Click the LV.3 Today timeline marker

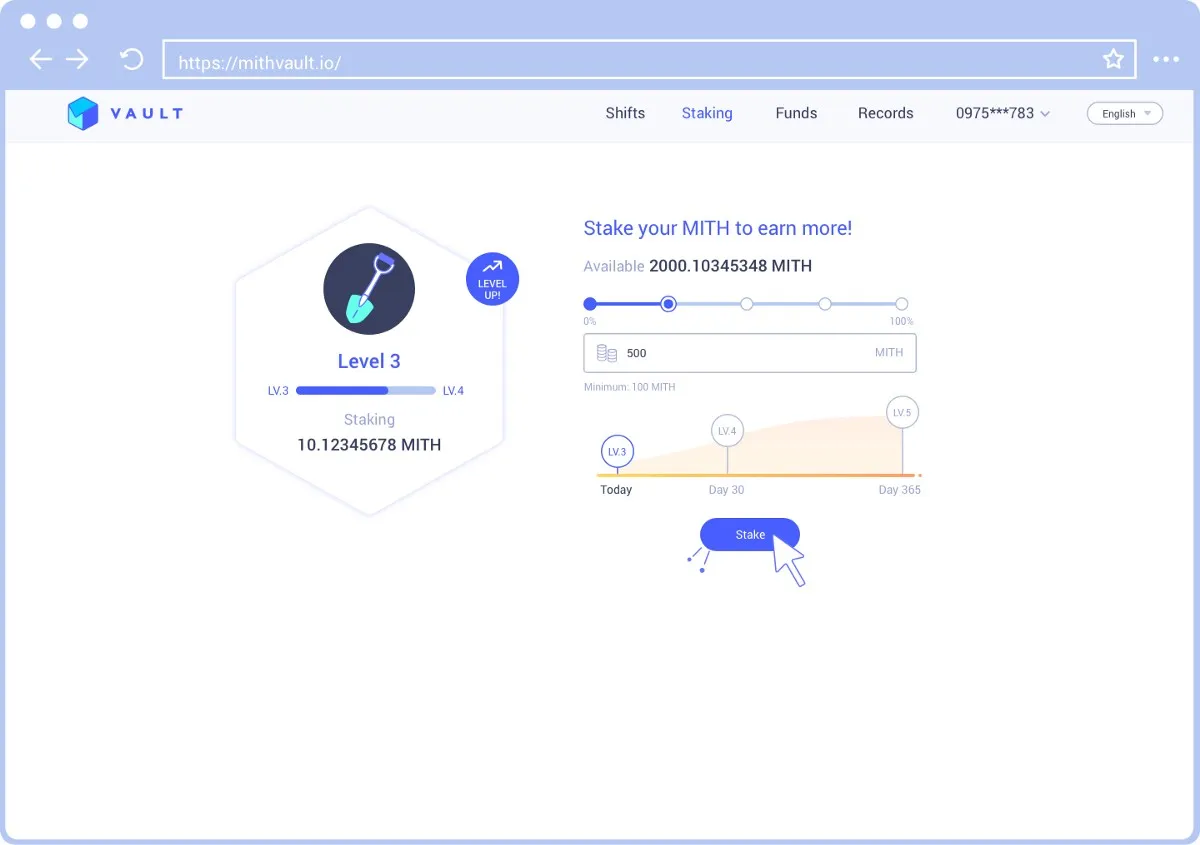pos(617,452)
